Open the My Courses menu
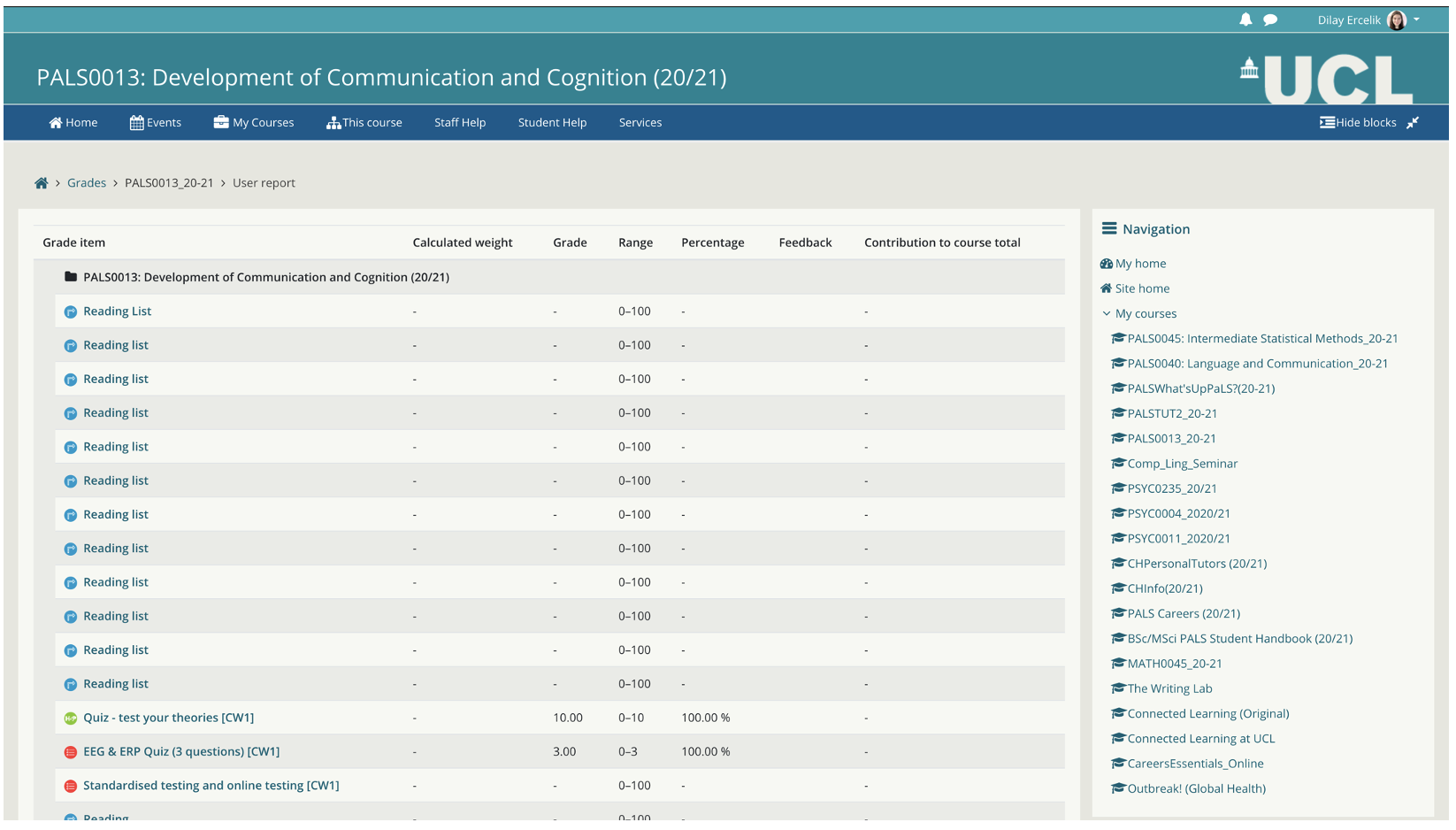This screenshot has height=830, width=1456. [254, 123]
